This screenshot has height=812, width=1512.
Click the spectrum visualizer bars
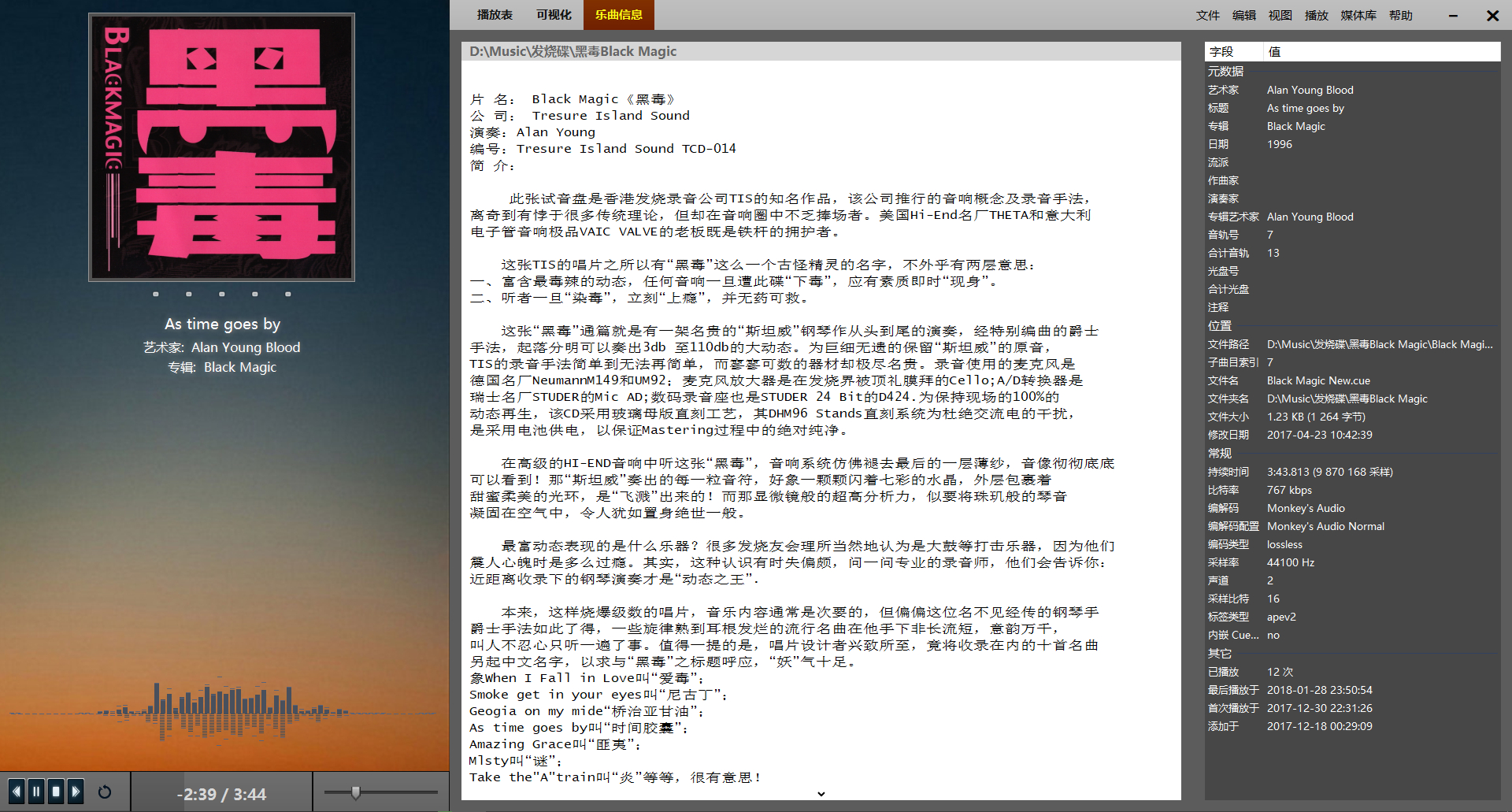click(x=223, y=713)
